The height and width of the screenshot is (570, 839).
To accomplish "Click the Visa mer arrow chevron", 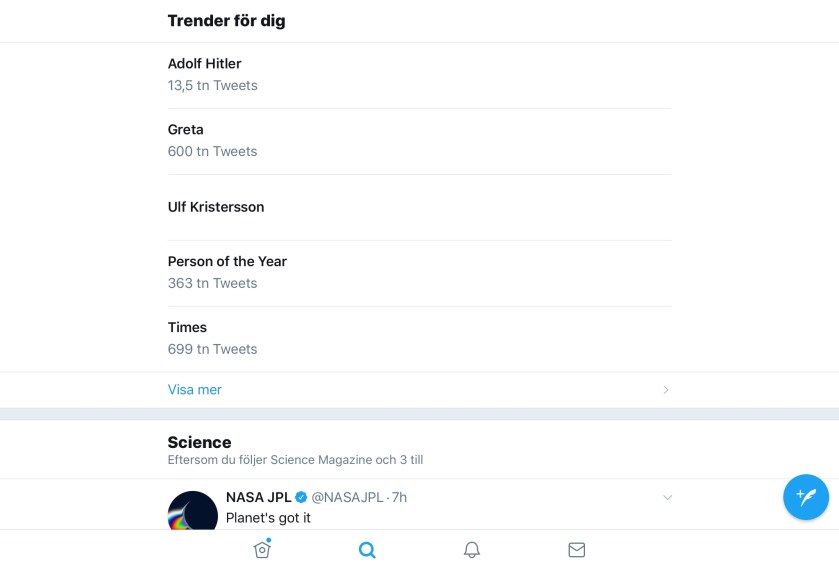I will click(666, 390).
